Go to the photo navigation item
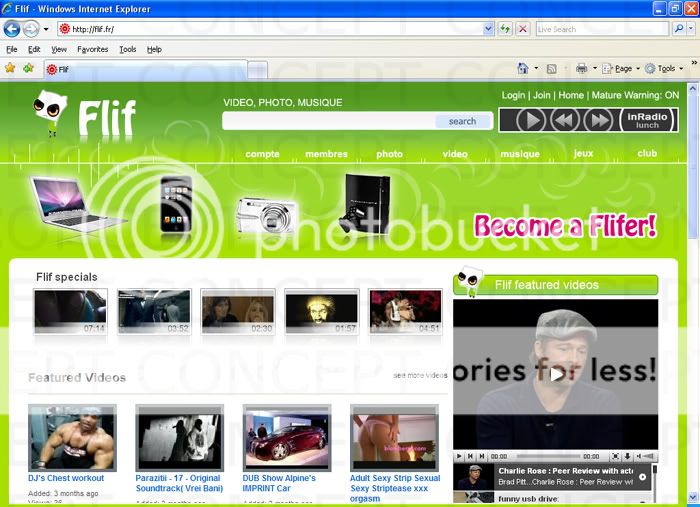Image resolution: width=700 pixels, height=507 pixels. 389,154
